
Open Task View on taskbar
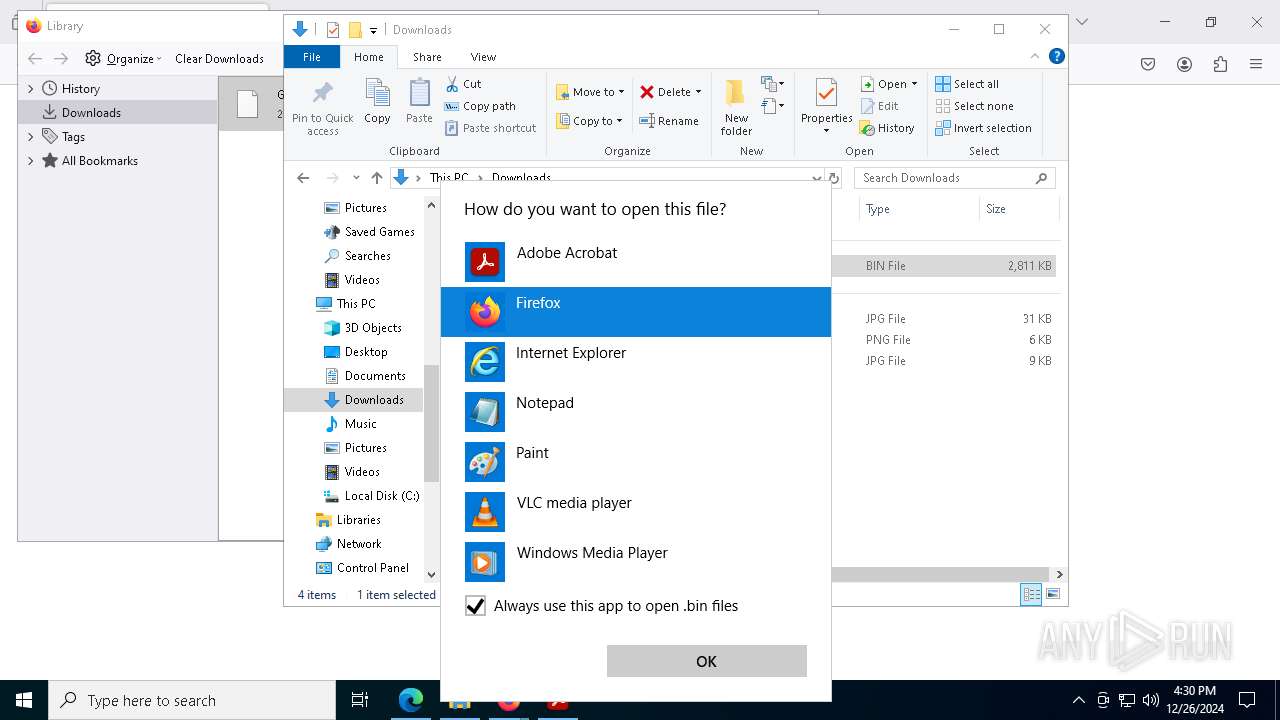coord(360,700)
